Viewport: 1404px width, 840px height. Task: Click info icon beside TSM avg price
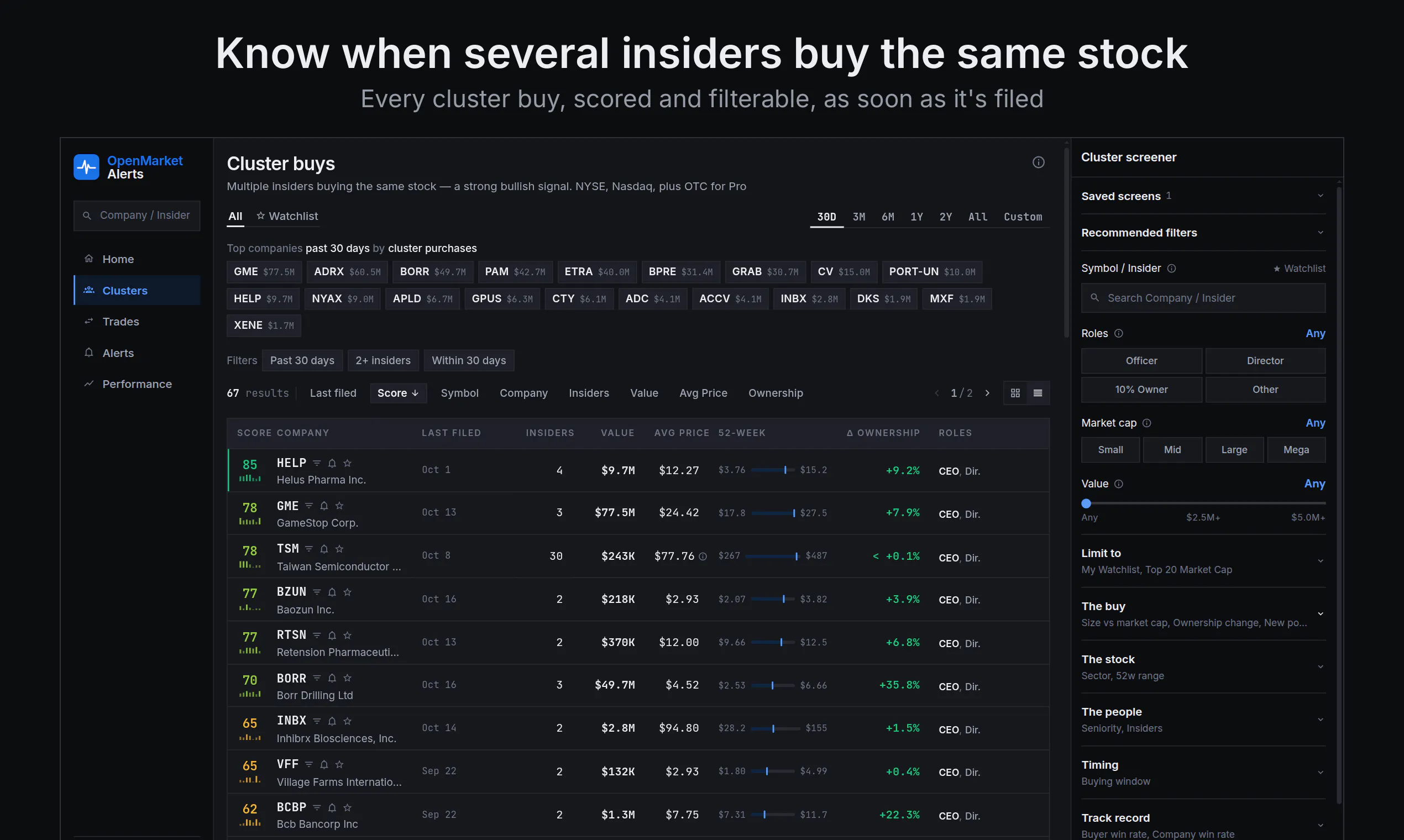[x=703, y=556]
